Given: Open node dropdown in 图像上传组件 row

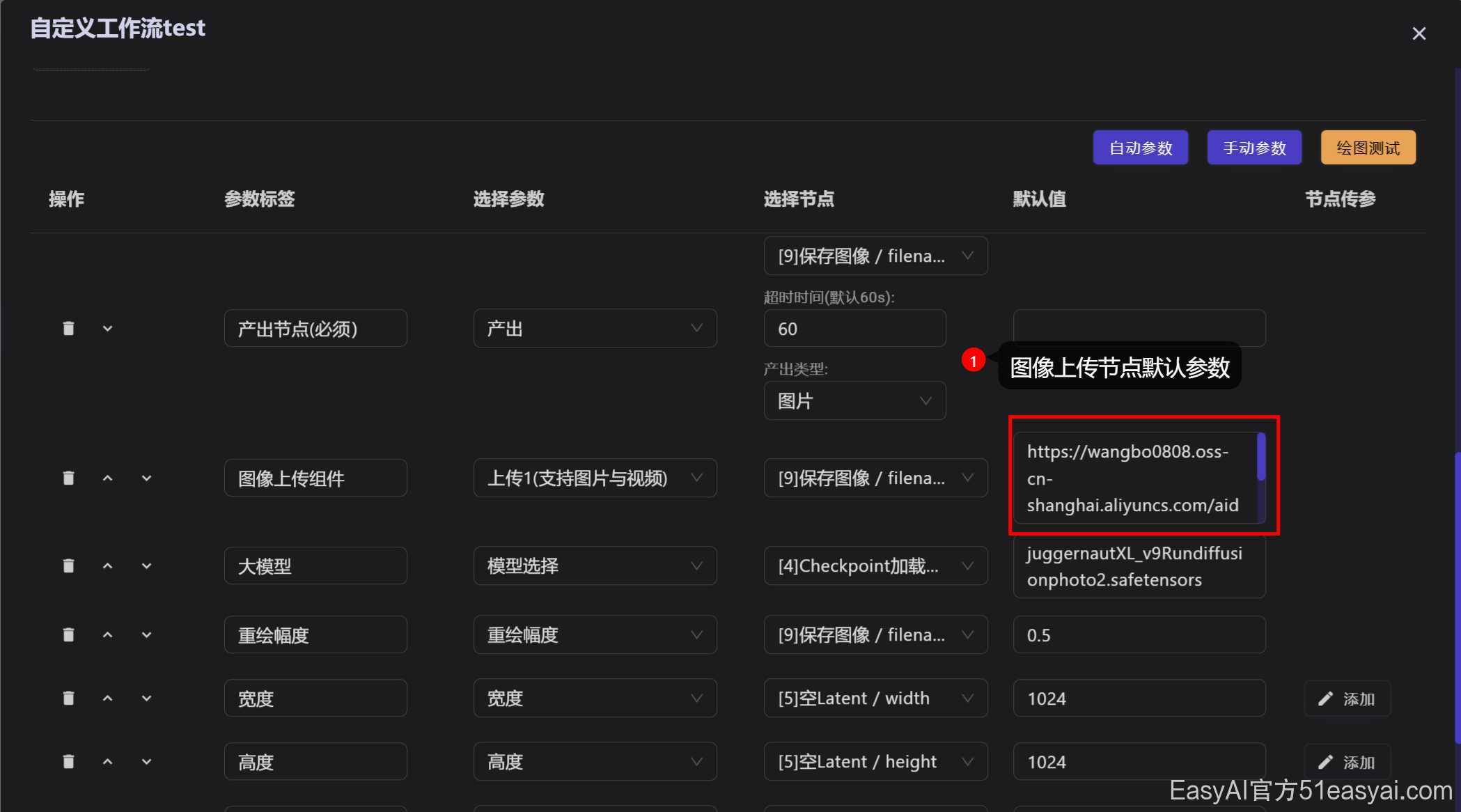Looking at the screenshot, I should coord(875,478).
